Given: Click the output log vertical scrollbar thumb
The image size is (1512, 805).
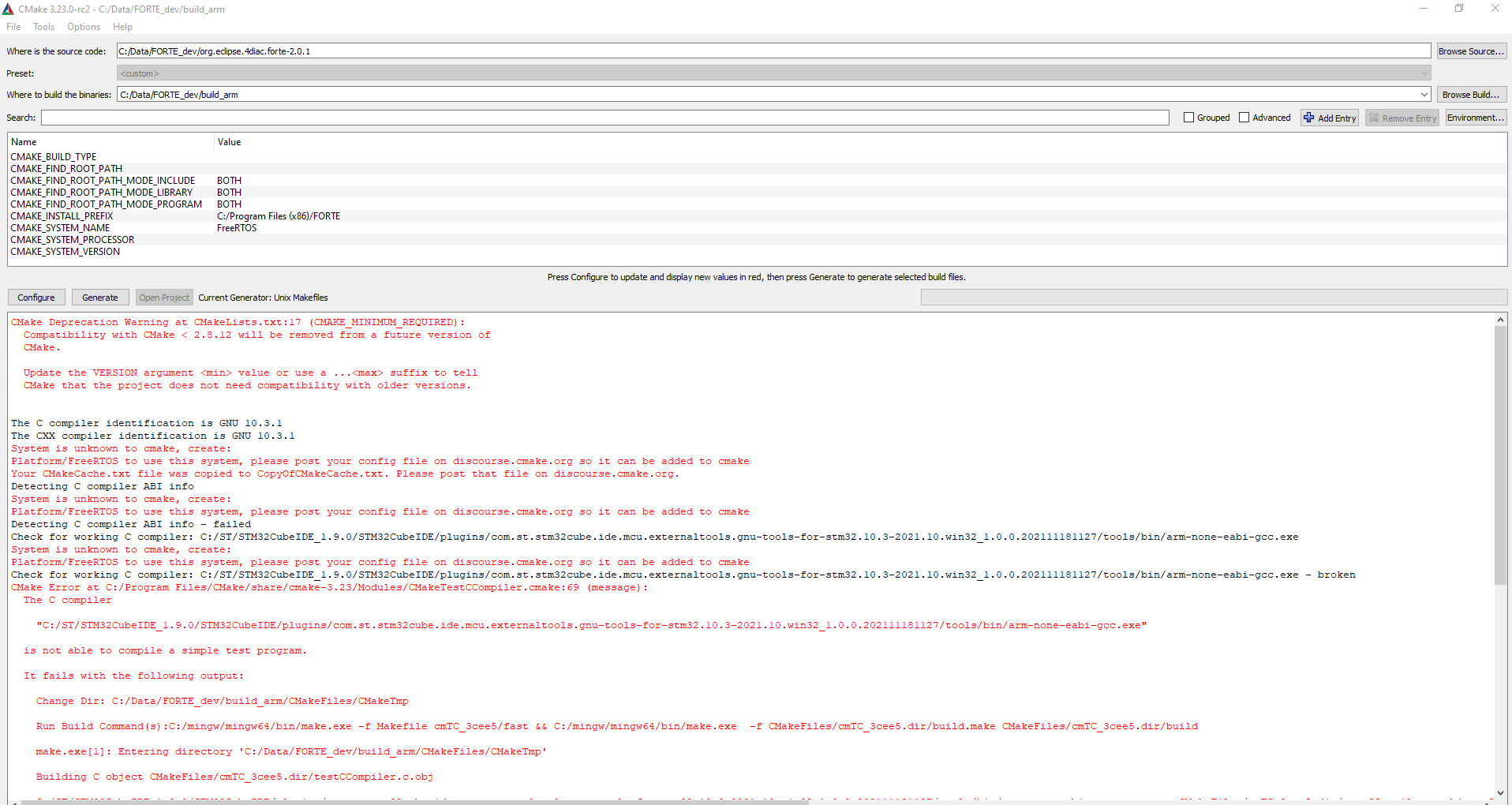Looking at the screenshot, I should 1500,455.
